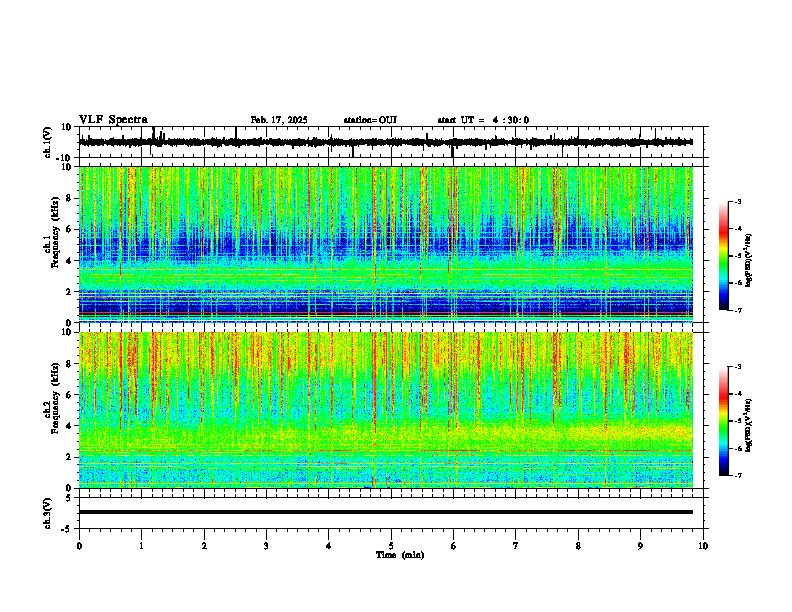Click the "Time (min)" axis label
Screen dimensions: 792x612
(x=400, y=555)
